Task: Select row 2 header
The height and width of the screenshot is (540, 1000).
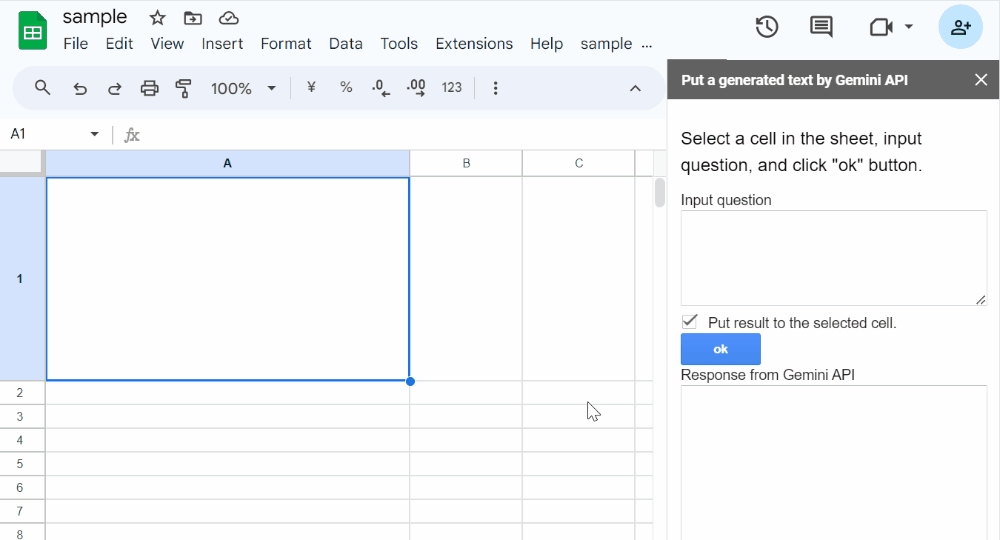Action: [20, 393]
